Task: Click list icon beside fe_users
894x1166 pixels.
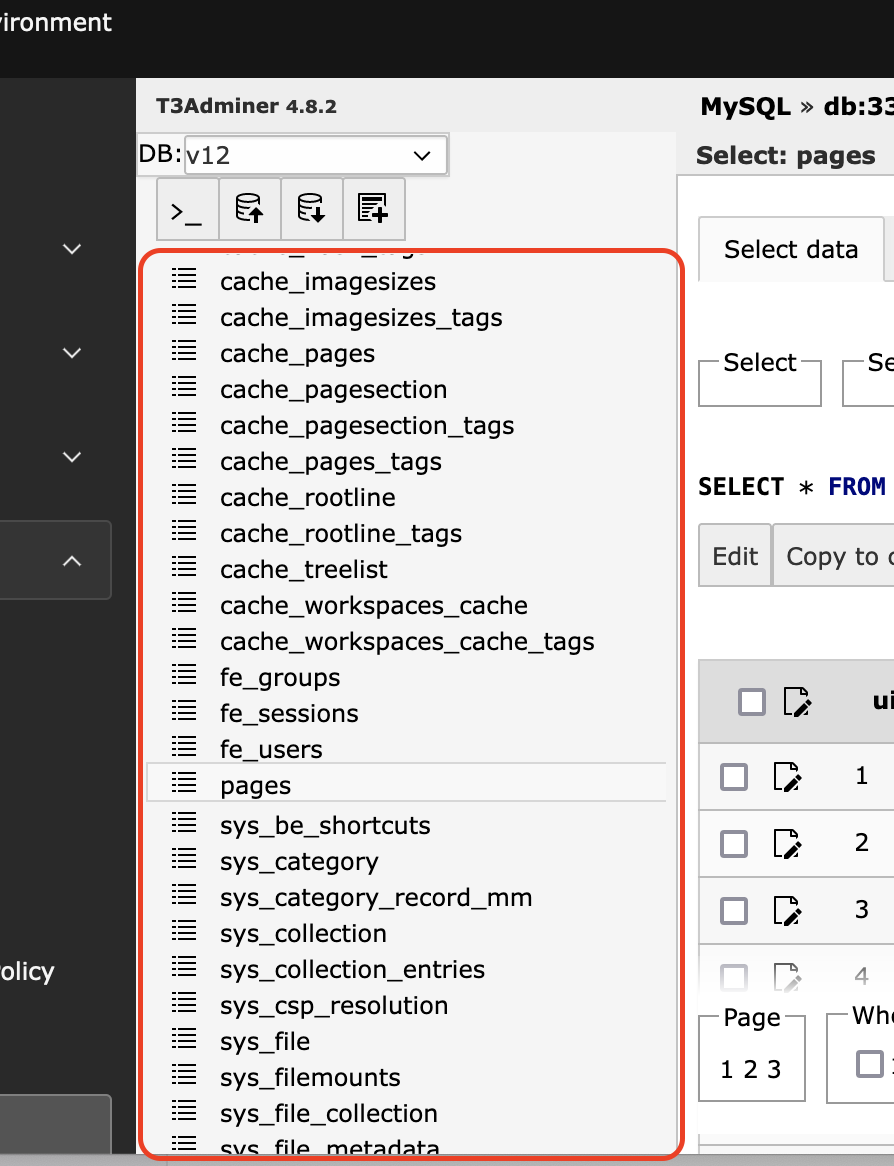Action: click(x=184, y=749)
